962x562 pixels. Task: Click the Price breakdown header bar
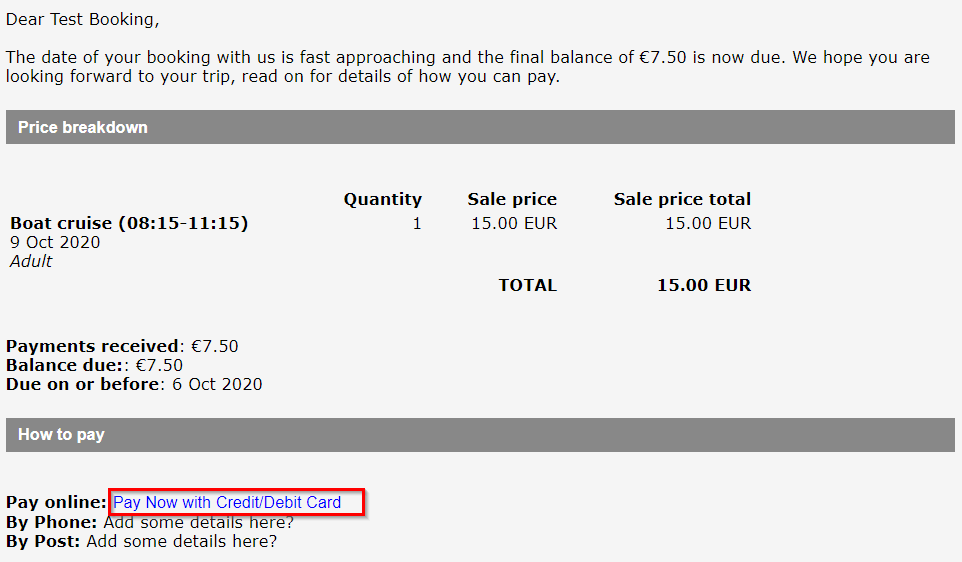point(480,127)
